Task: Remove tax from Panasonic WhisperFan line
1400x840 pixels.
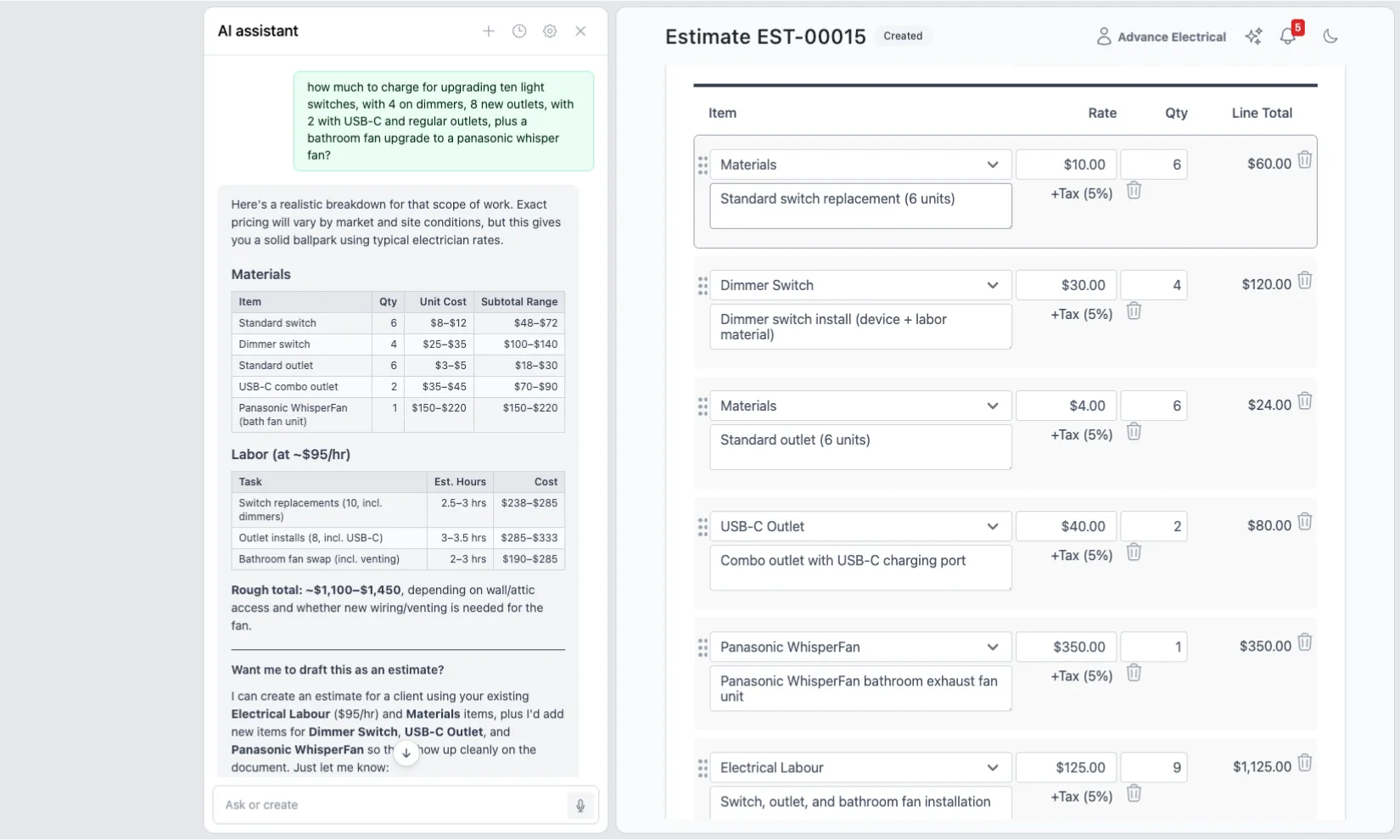Action: point(1134,673)
